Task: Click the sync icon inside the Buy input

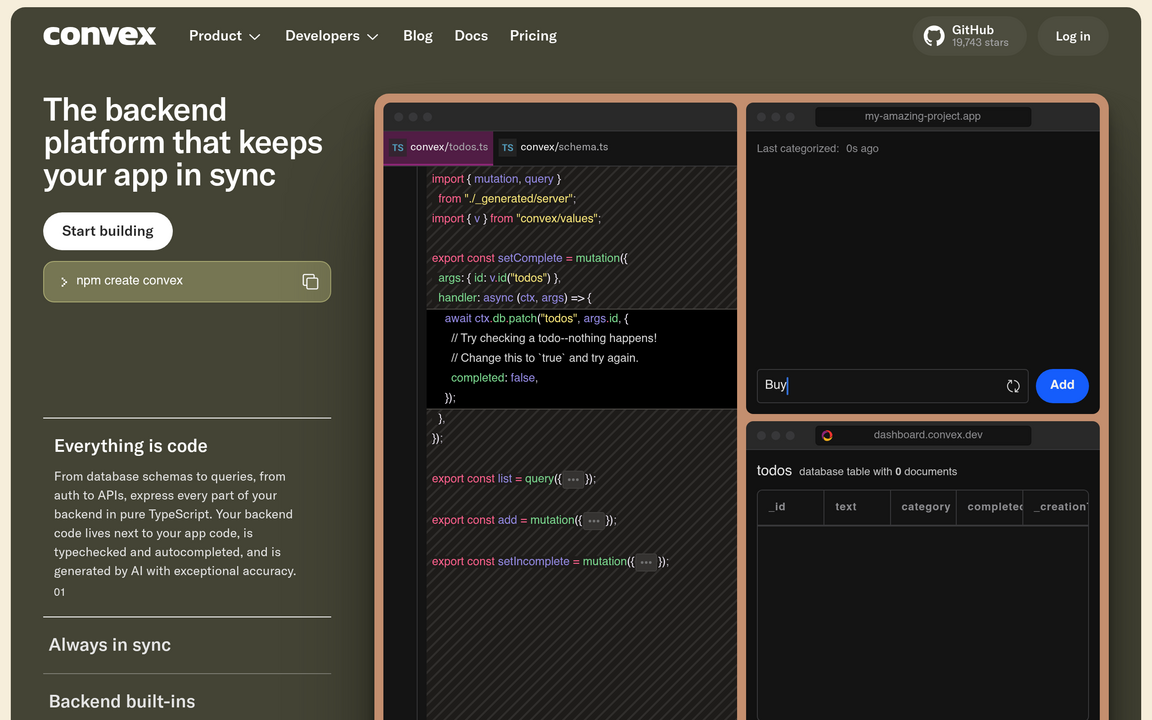Action: pos(1013,386)
